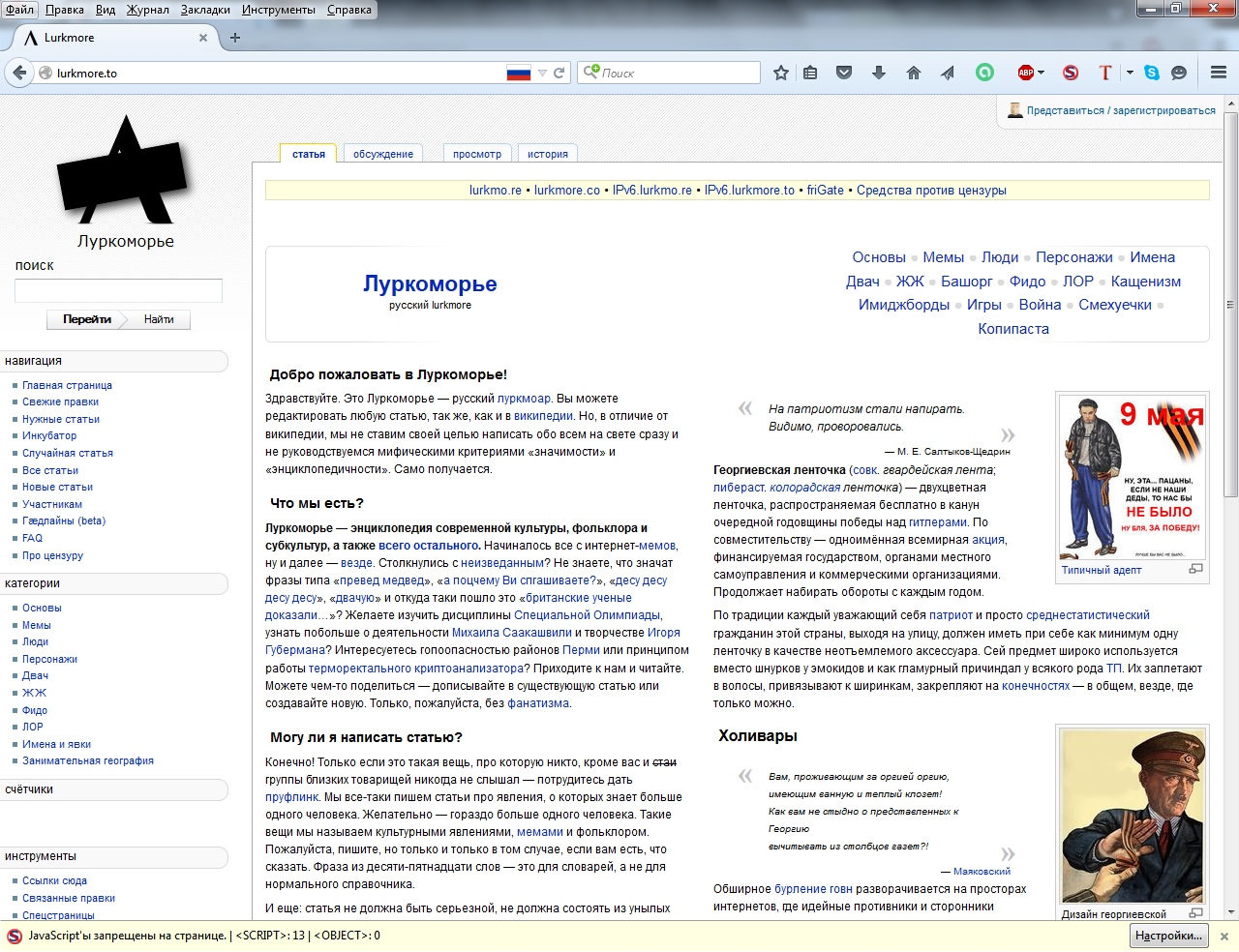Viewport: 1239px width, 952px height.
Task: Show bookmarks list icon in toolbar
Action: [x=810, y=73]
